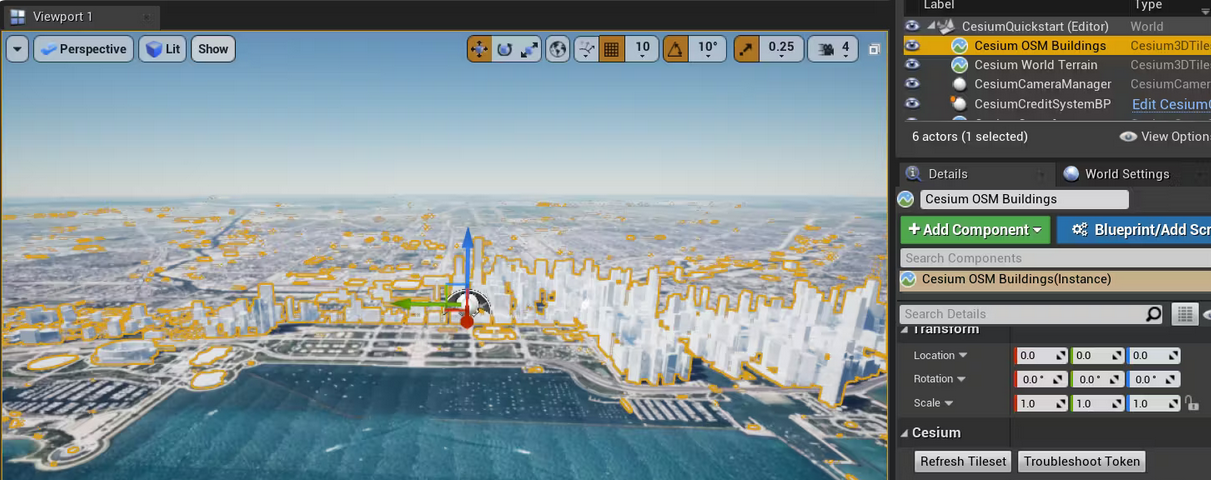Viewport: 1211px width, 480px height.
Task: Click the Location Y value field
Action: (x=1097, y=355)
